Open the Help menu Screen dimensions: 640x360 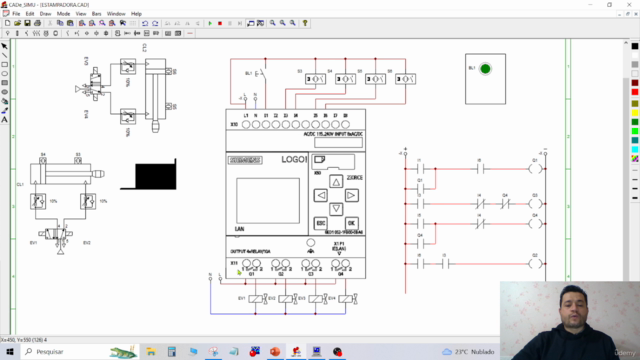(x=136, y=13)
